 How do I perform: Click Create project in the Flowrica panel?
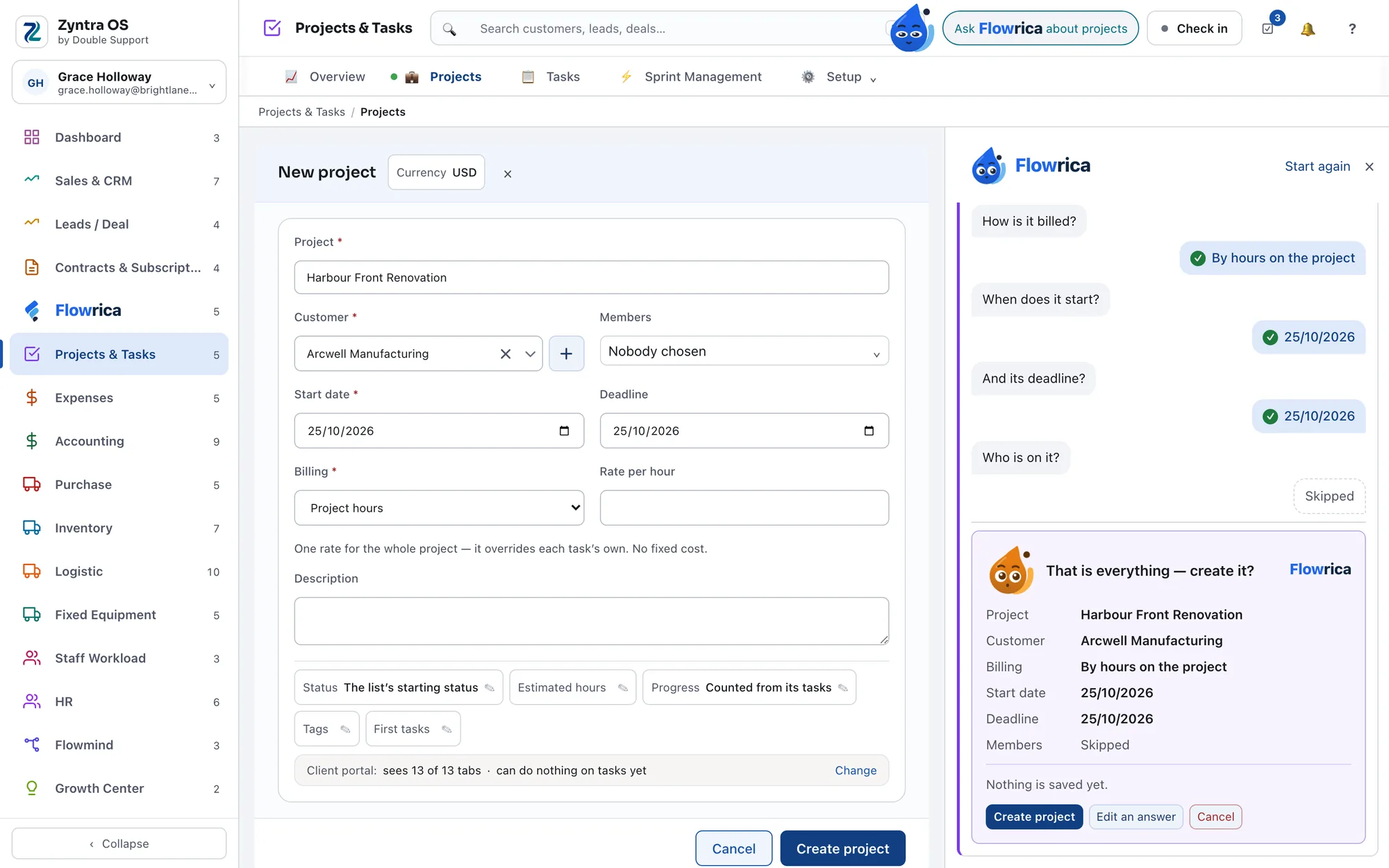(x=1034, y=817)
